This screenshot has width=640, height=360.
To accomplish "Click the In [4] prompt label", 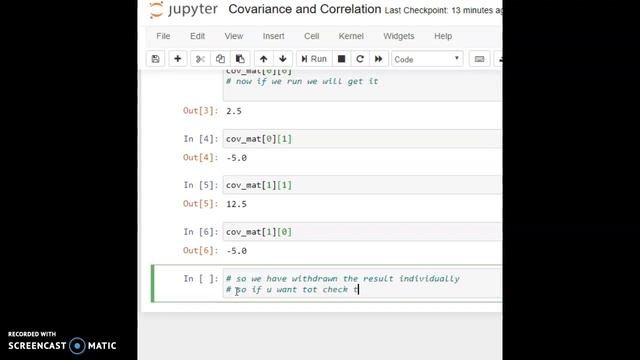I will [x=201, y=139].
